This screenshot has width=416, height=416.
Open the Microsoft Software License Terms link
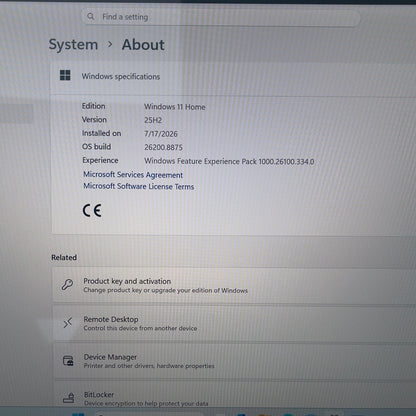[139, 186]
